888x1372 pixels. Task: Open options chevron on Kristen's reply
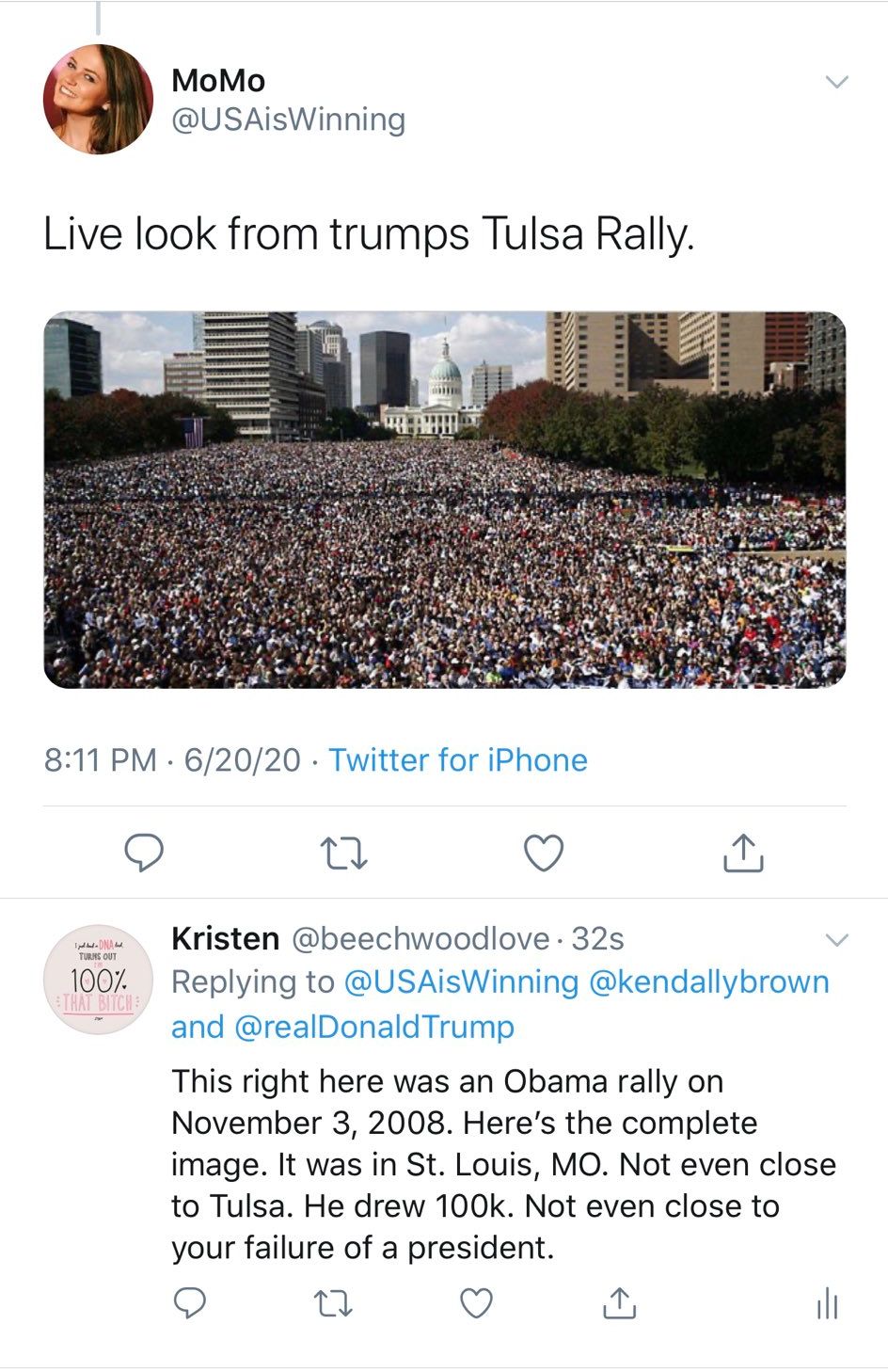click(836, 940)
